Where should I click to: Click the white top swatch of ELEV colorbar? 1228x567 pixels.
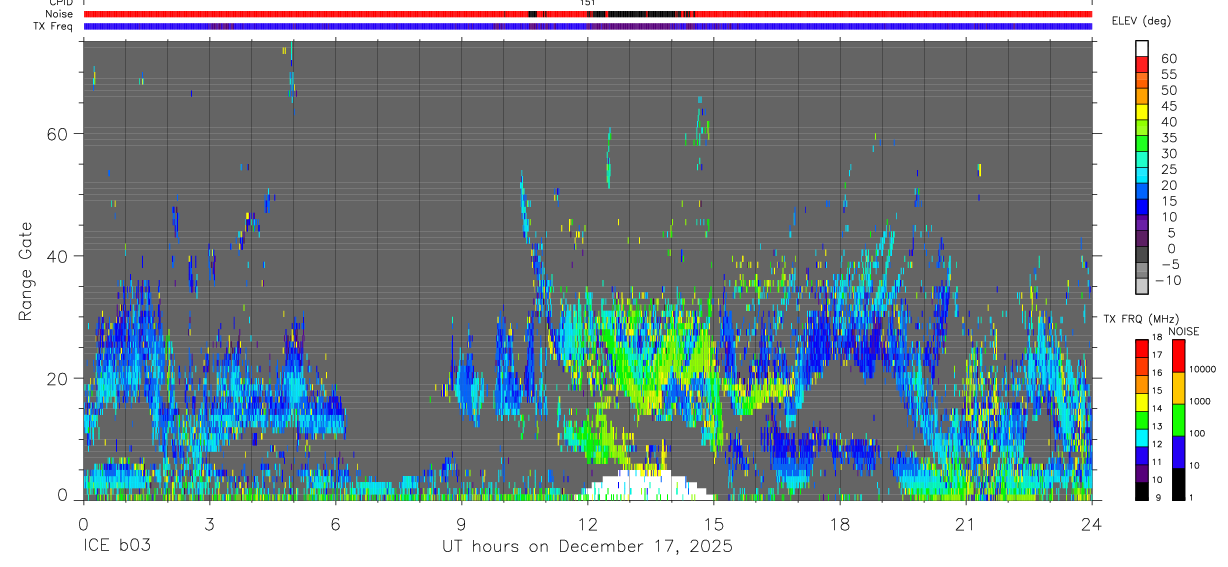(x=1142, y=47)
